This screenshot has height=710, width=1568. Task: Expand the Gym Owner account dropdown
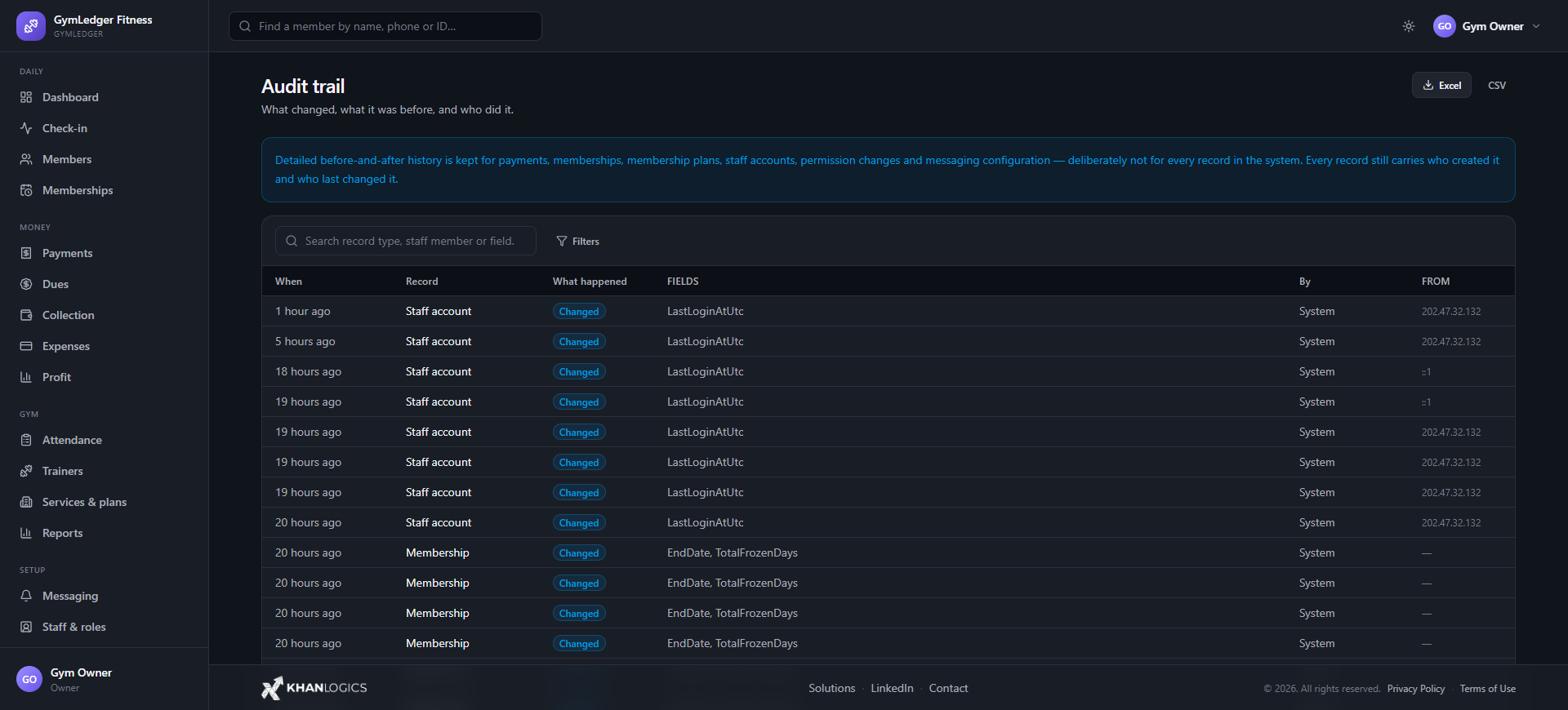(x=1487, y=26)
